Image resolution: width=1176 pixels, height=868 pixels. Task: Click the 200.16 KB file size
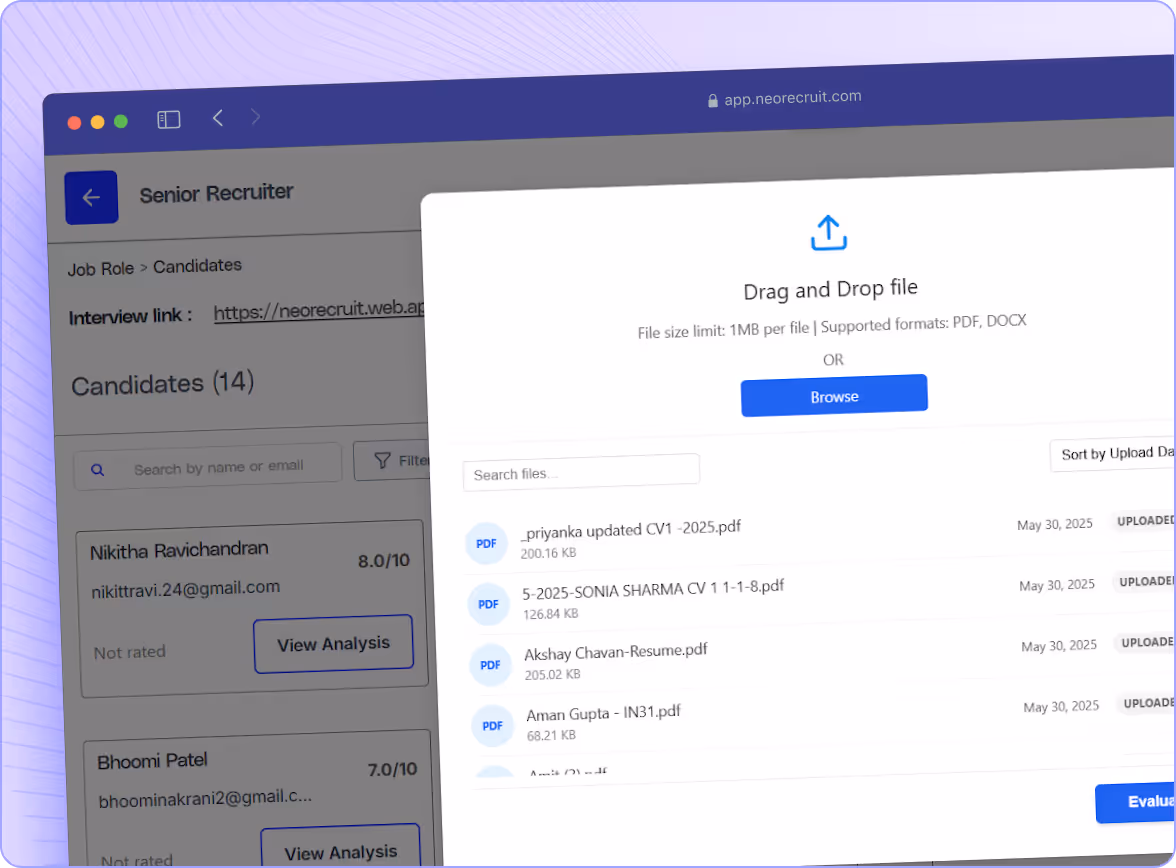(548, 553)
